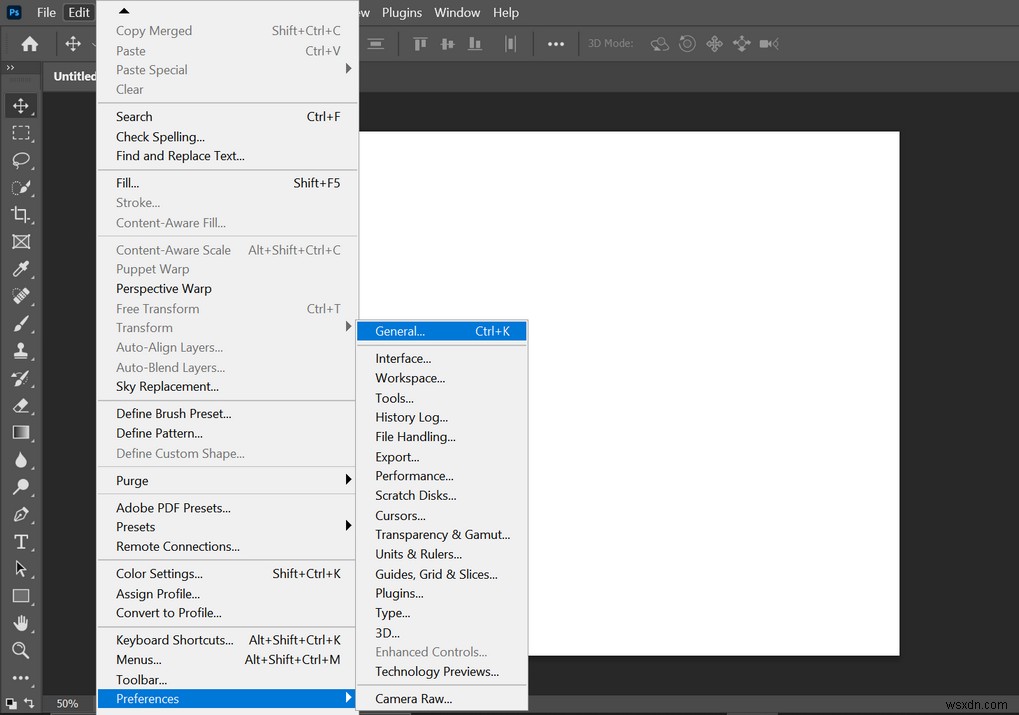Select the Eyedropper tool
Screen dimensions: 1019x715
coord(20,269)
